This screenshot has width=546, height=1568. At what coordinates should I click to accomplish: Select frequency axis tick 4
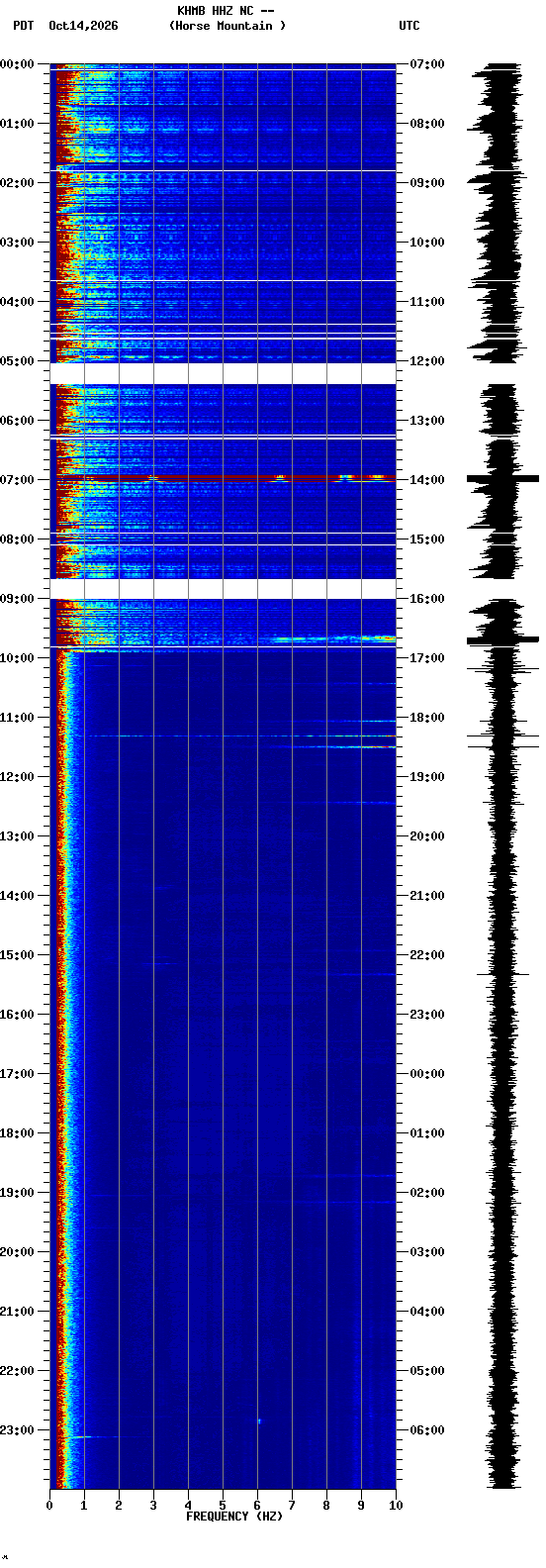coord(188,1506)
